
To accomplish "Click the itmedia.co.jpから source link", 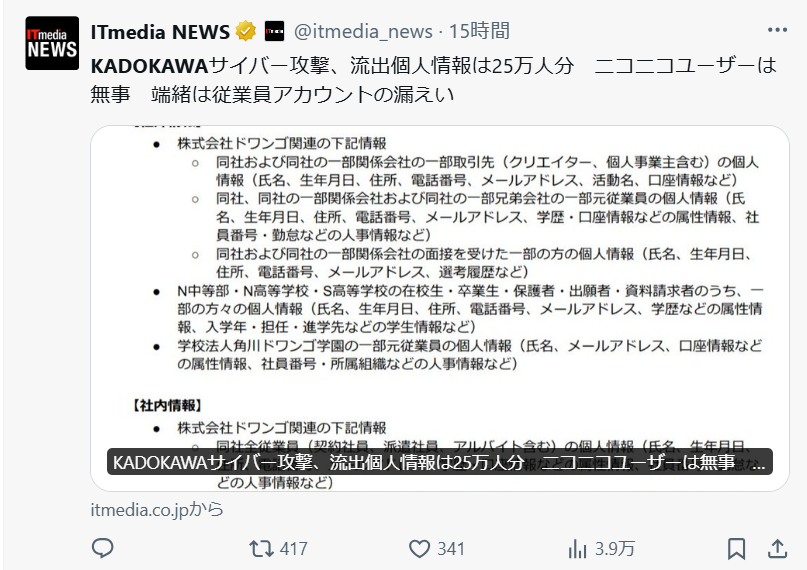I will point(157,509).
